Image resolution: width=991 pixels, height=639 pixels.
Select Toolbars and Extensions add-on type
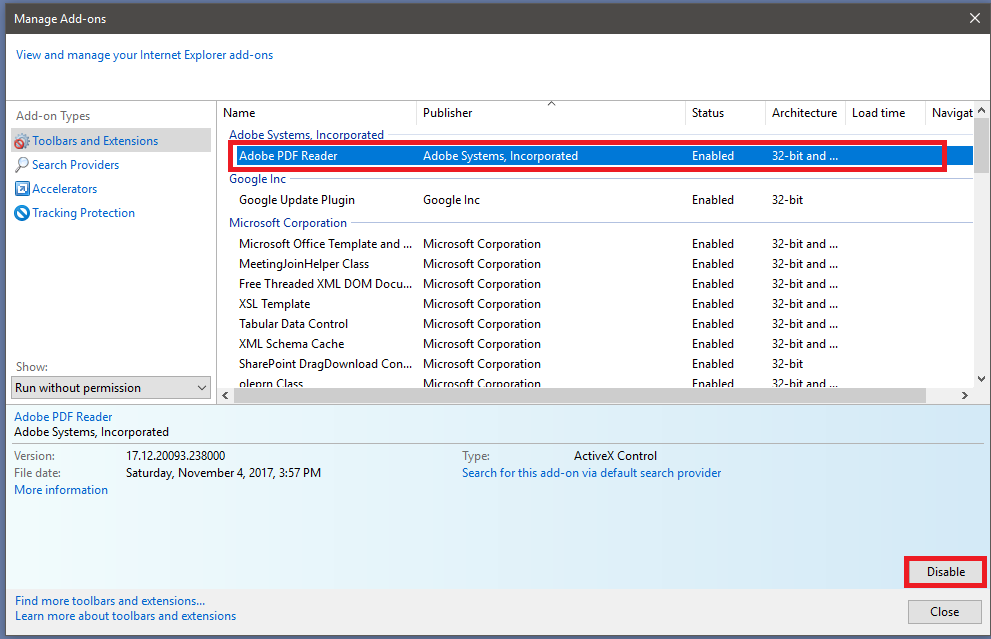(111, 140)
